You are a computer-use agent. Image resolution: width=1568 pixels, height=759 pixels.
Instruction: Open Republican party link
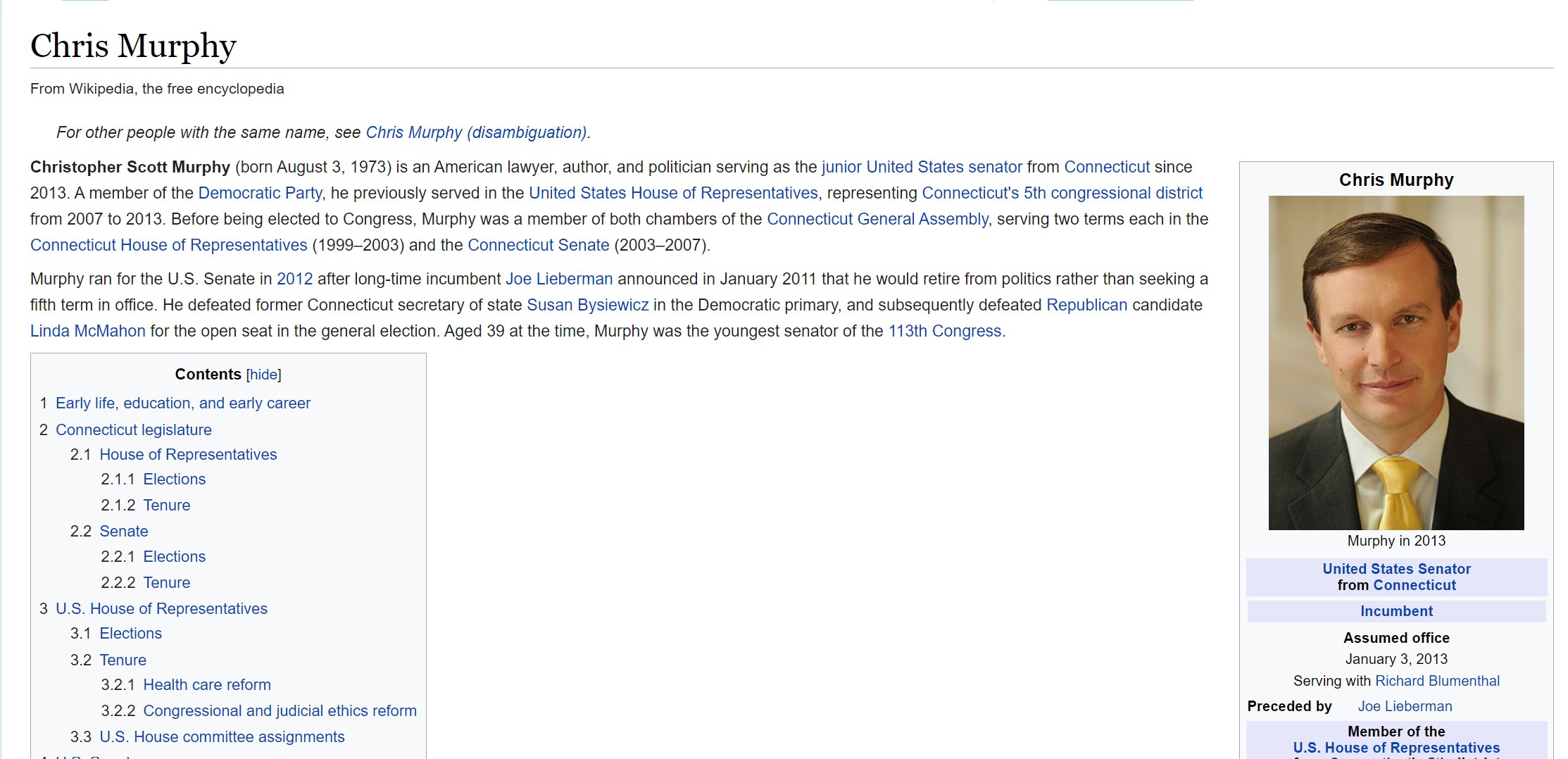1087,305
